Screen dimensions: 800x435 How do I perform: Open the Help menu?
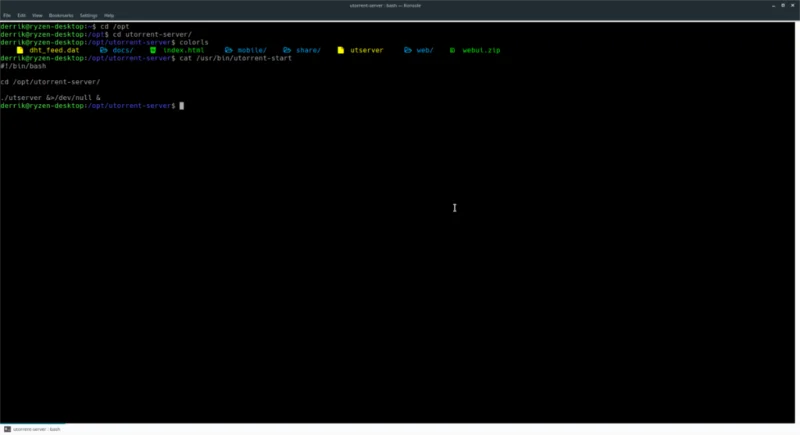click(x=109, y=15)
